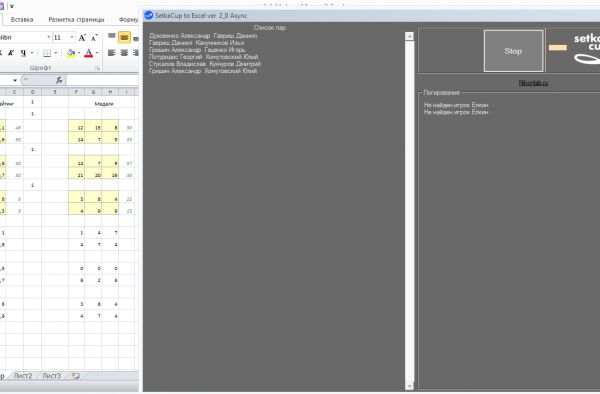Apply yellow fill color bucket

click(x=71, y=53)
